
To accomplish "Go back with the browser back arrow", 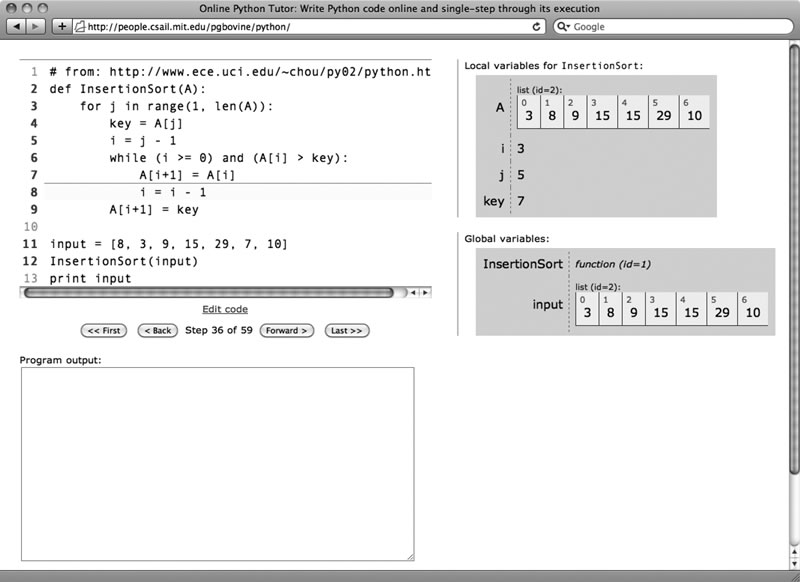I will coord(16,26).
